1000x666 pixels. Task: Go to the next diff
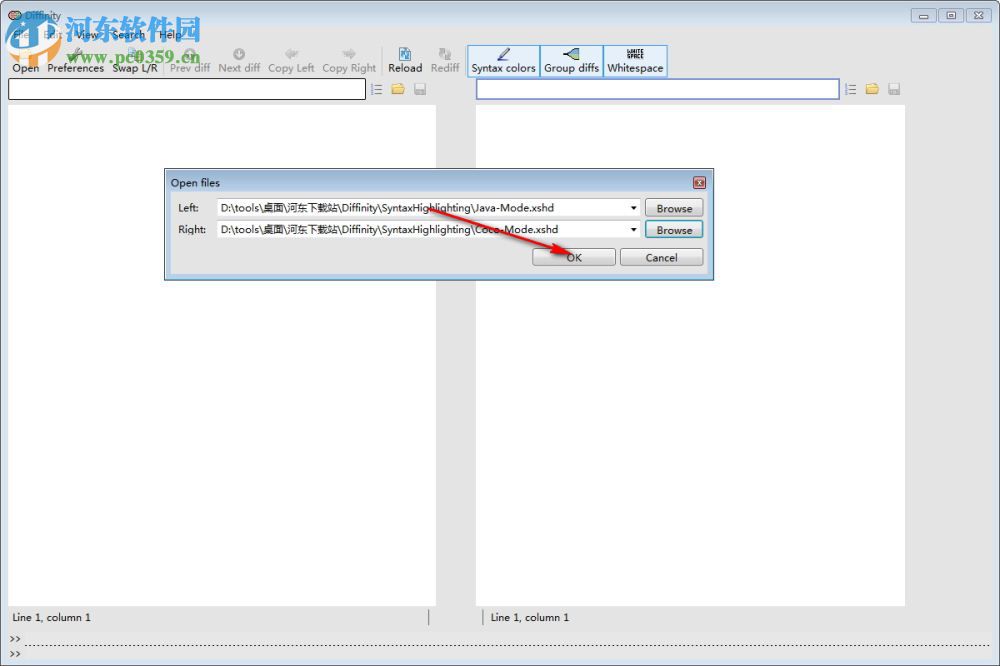[x=239, y=61]
